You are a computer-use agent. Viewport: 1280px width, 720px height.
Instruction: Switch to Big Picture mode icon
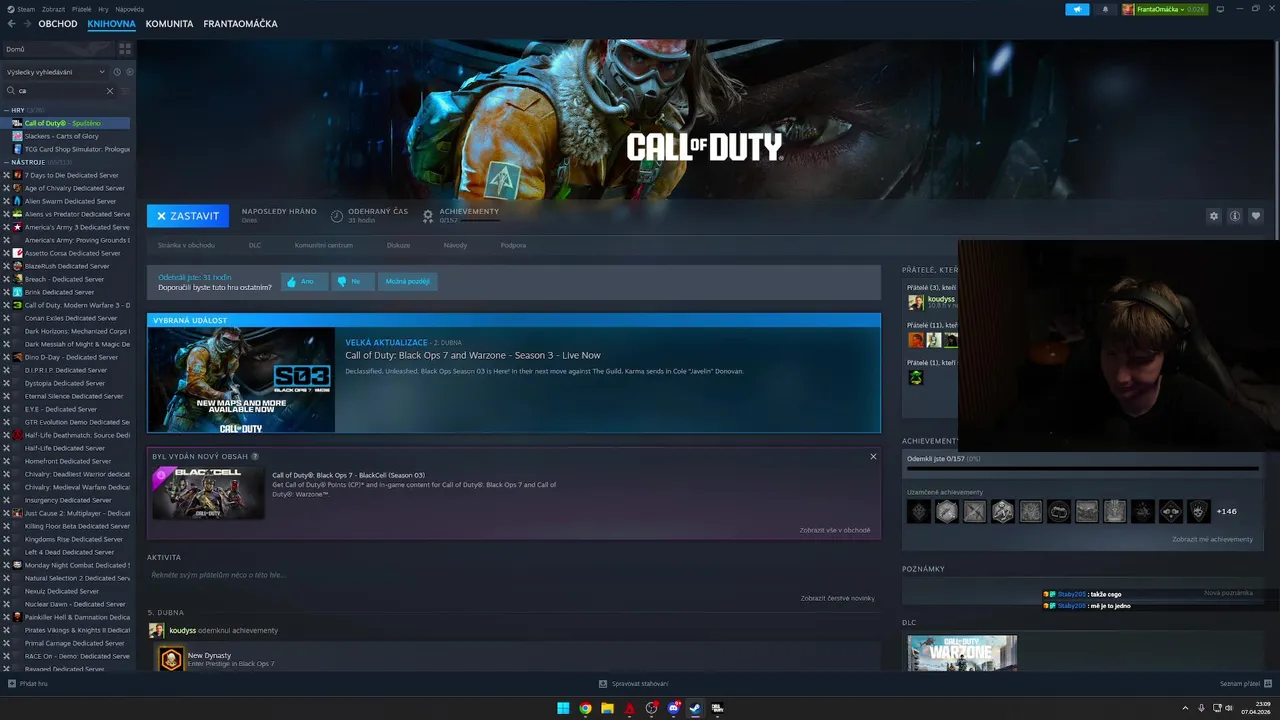click(1220, 9)
